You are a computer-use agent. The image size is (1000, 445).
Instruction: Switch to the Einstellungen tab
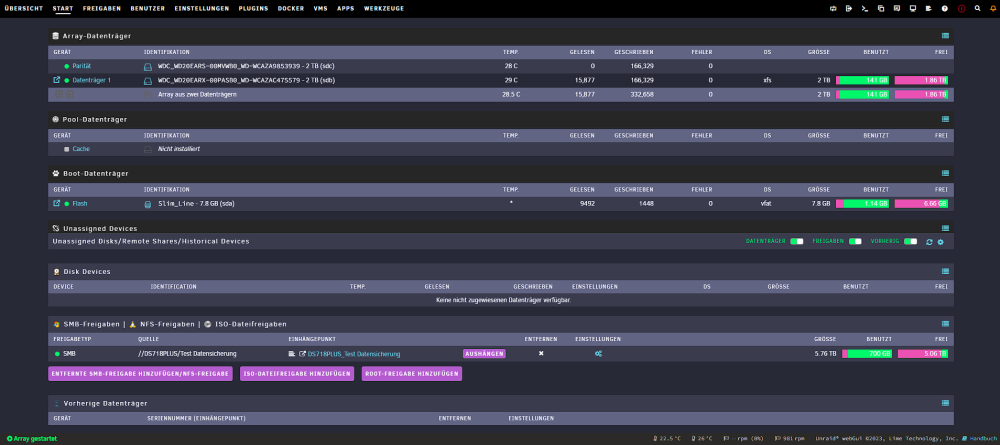(x=202, y=9)
